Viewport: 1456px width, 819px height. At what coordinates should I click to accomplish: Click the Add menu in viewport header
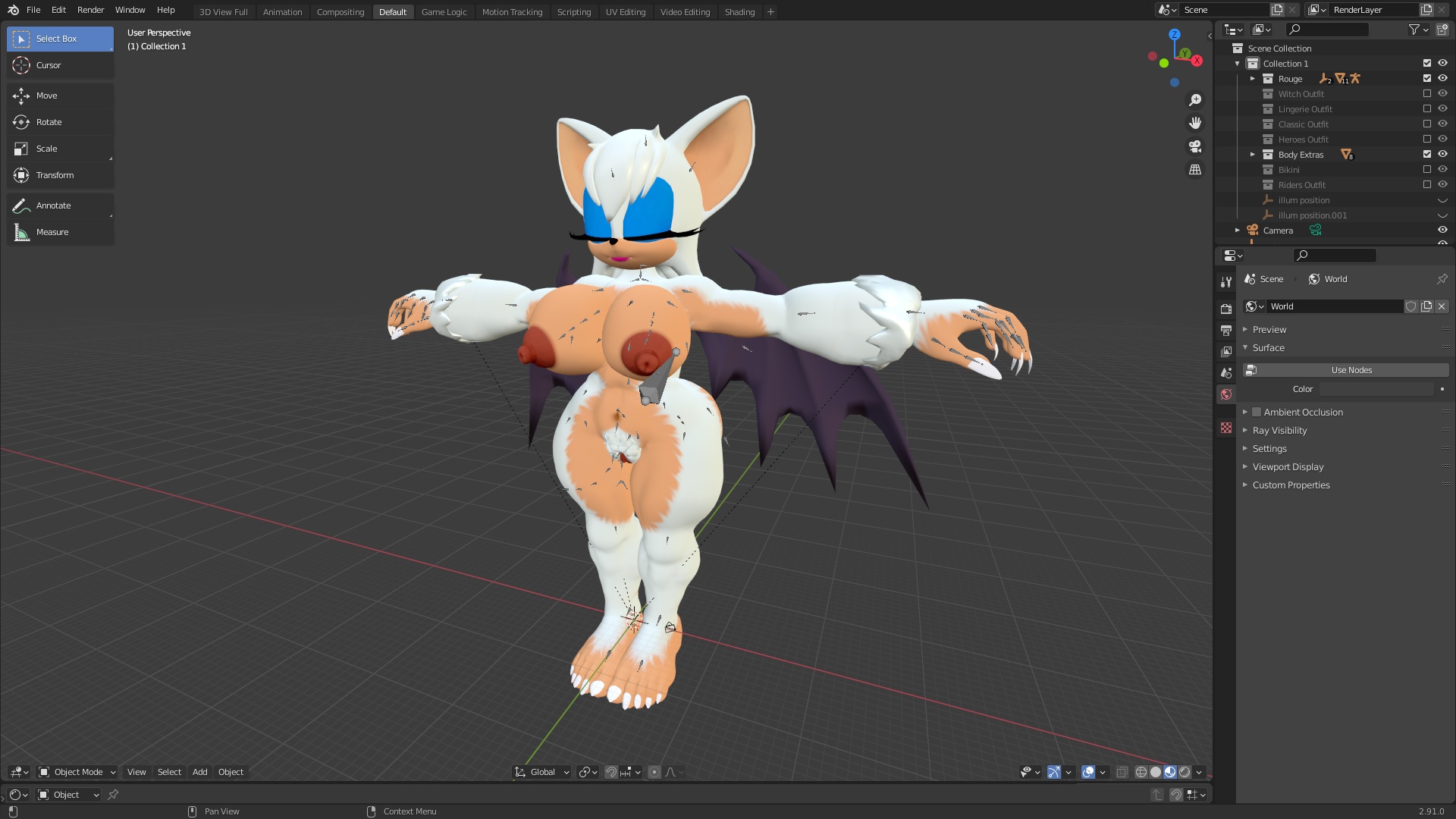coord(199,772)
